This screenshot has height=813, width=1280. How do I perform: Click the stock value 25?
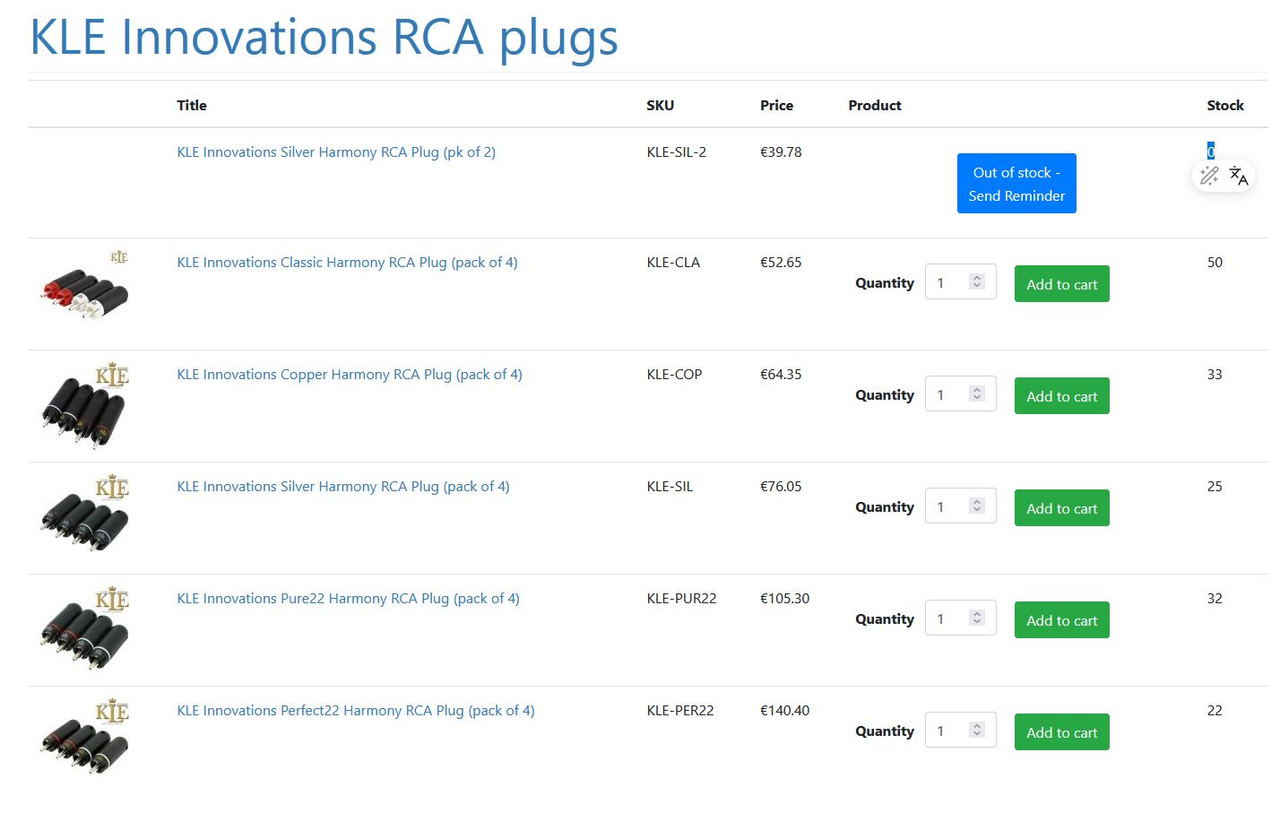[x=1215, y=486]
